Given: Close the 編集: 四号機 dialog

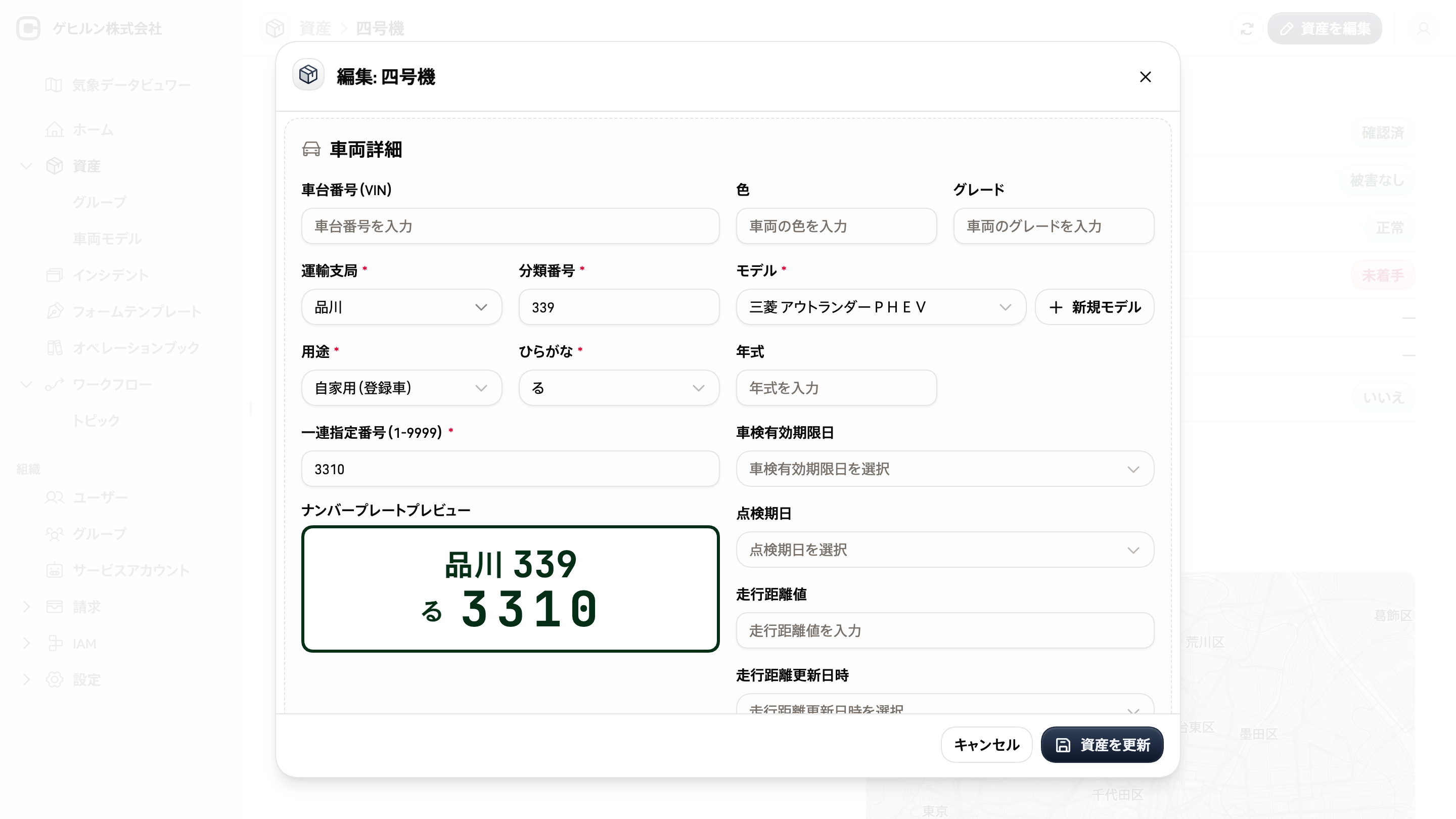Looking at the screenshot, I should [1145, 77].
